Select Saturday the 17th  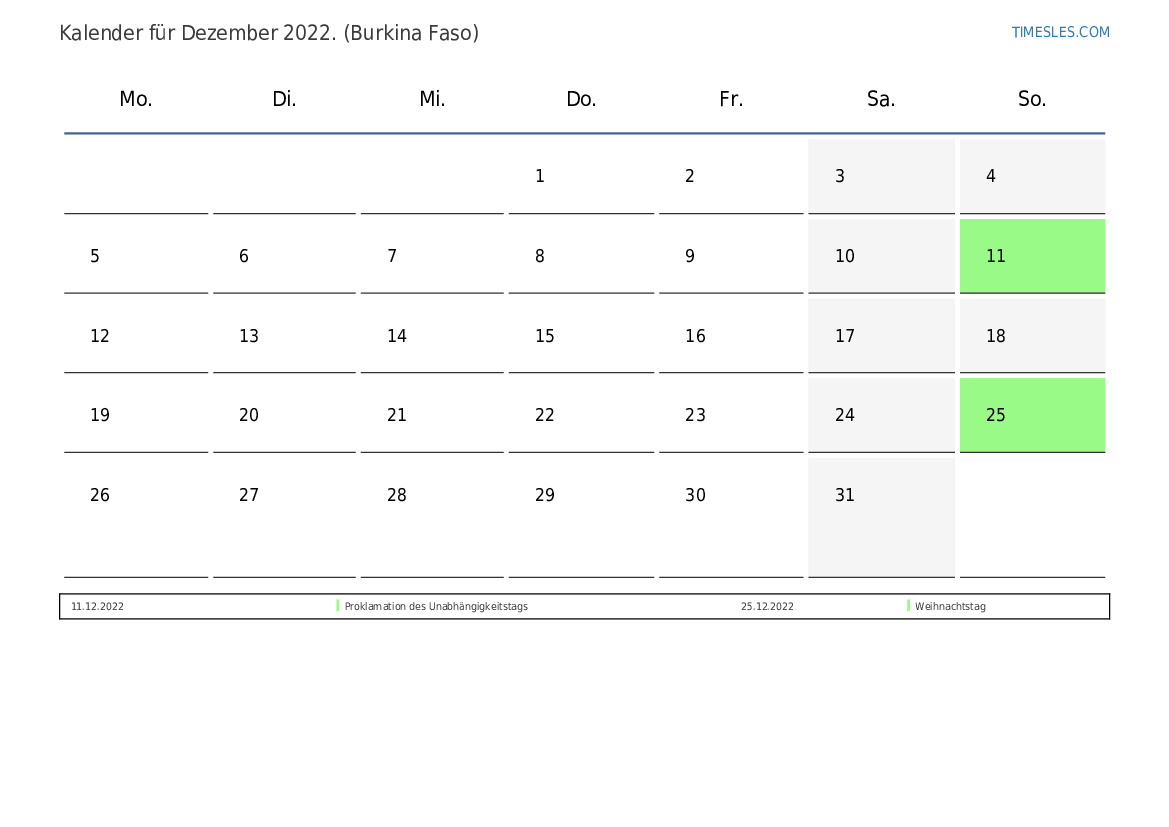[x=881, y=336]
